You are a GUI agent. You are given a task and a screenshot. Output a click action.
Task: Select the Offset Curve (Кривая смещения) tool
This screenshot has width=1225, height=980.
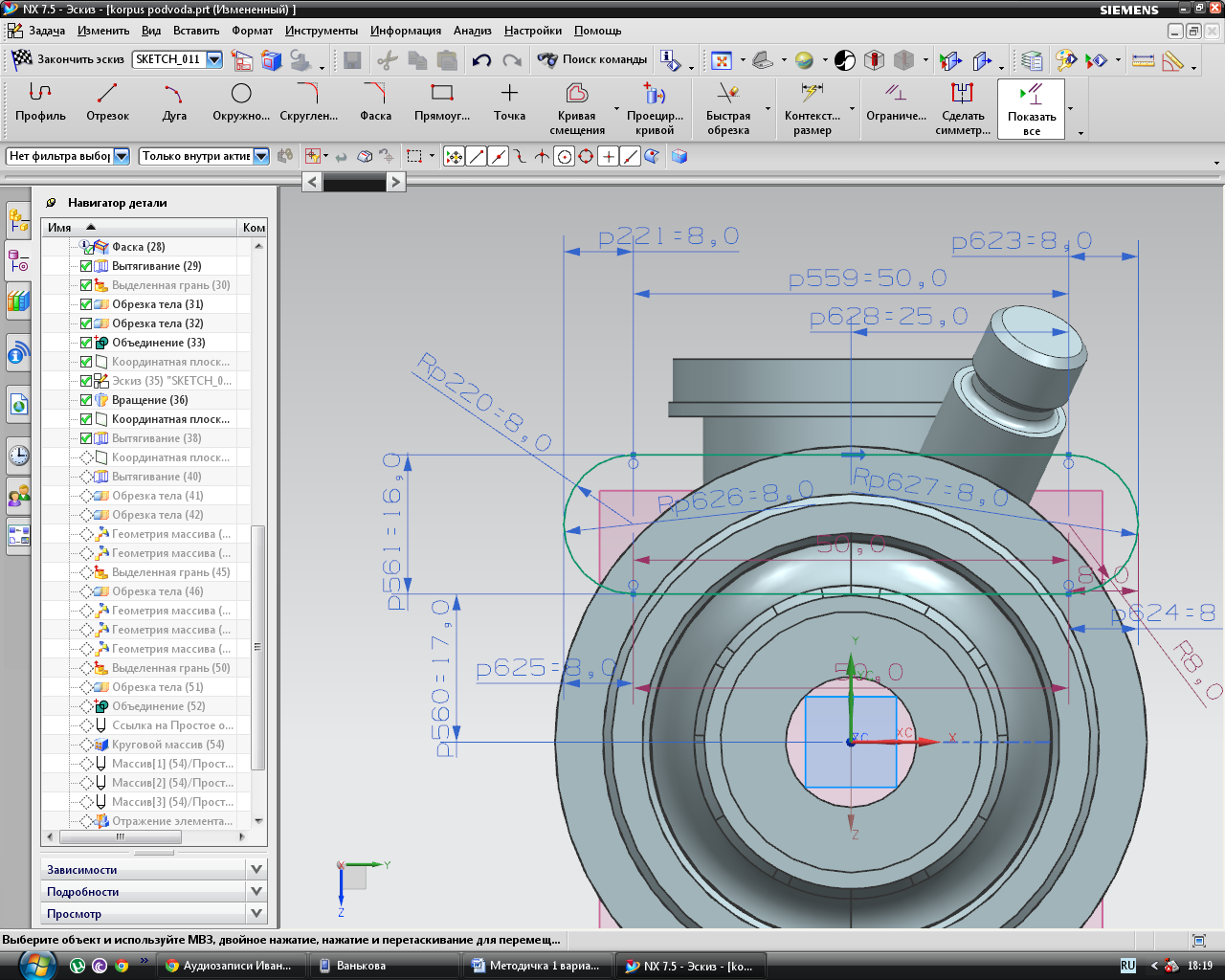click(577, 108)
